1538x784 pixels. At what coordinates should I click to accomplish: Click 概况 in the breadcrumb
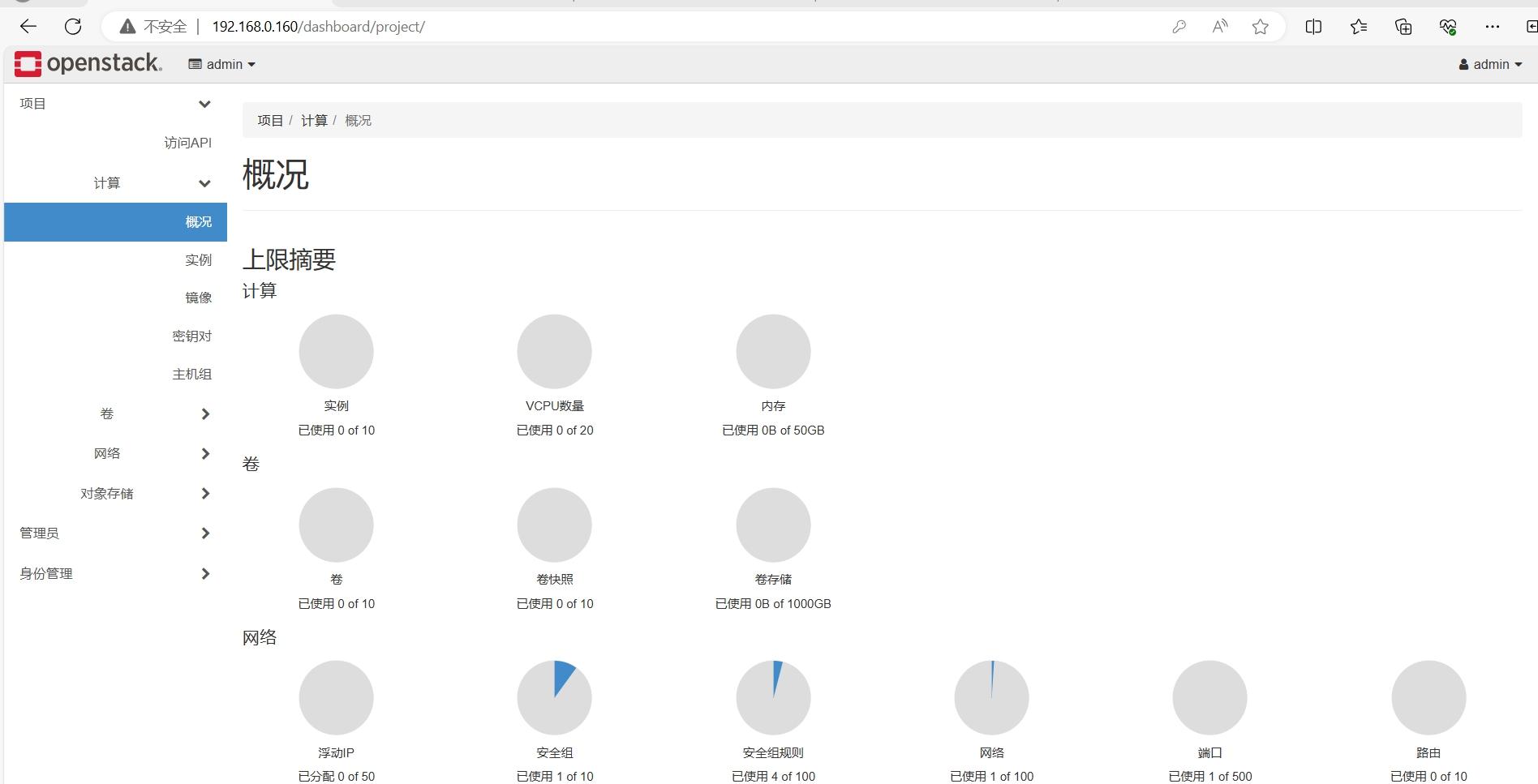[358, 121]
